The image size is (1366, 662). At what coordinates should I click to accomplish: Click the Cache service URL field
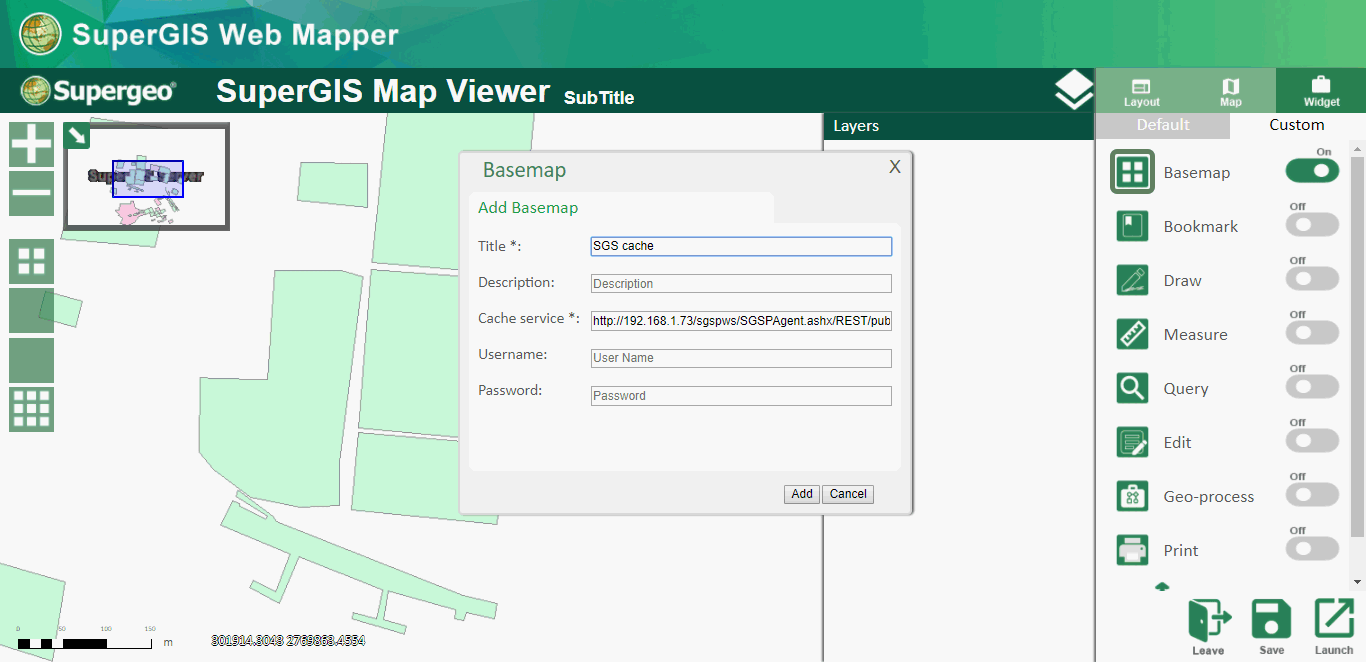coord(741,321)
